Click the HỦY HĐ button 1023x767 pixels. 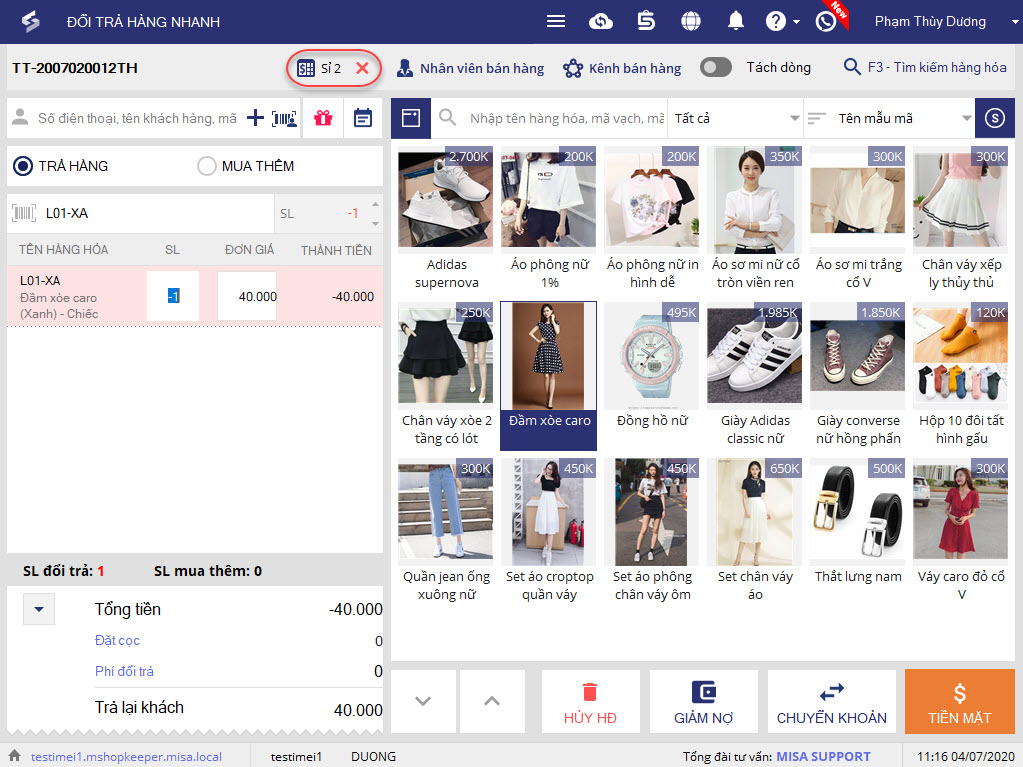click(590, 702)
